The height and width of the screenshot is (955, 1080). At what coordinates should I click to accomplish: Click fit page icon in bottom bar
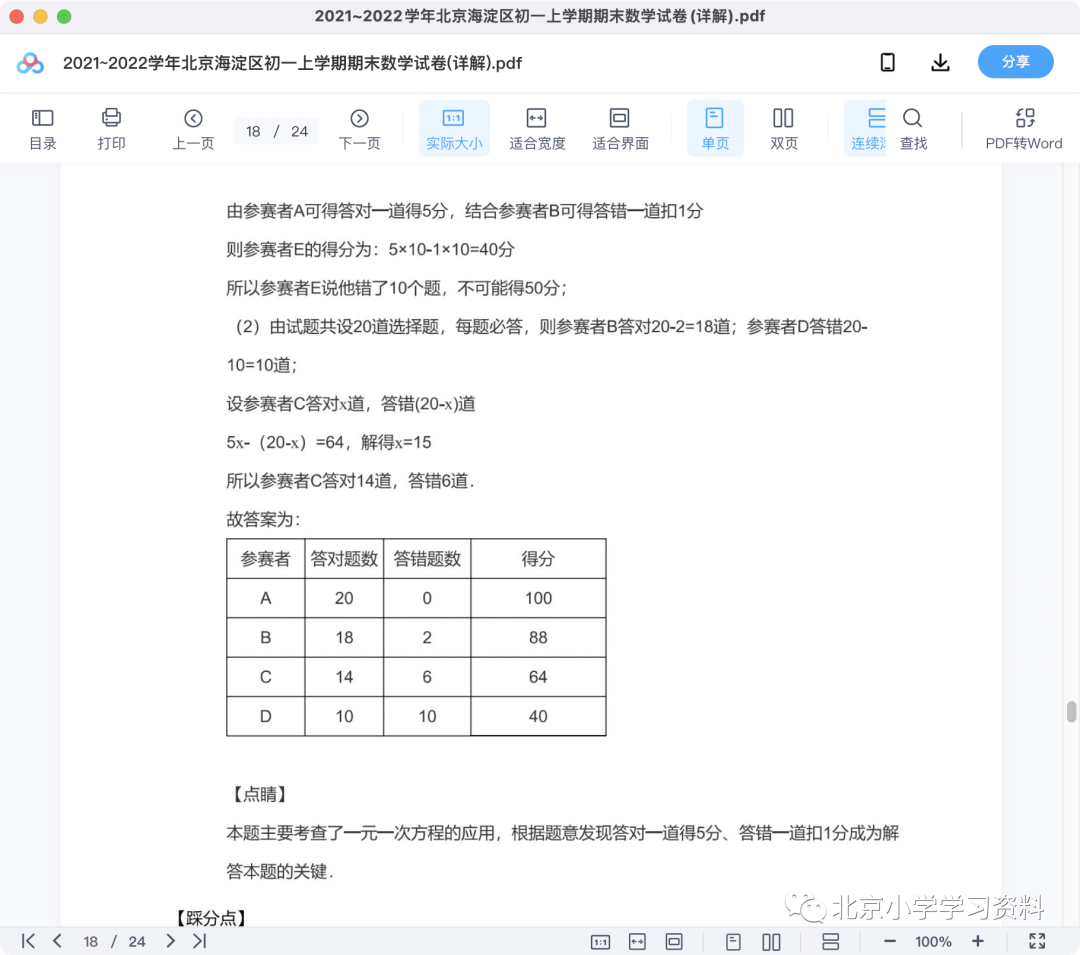(674, 941)
